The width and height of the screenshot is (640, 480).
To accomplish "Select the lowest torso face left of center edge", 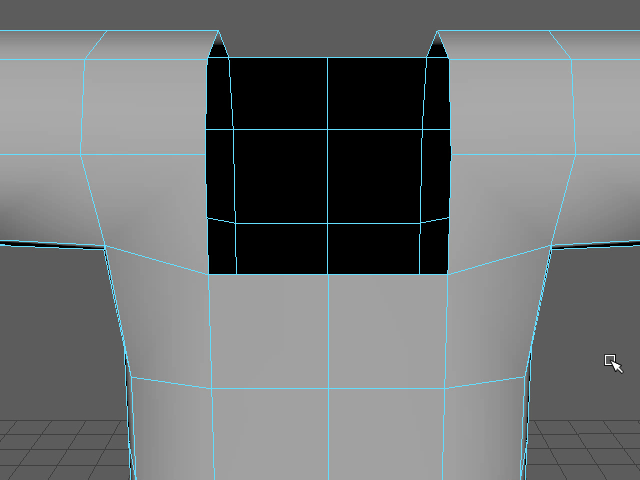I will click(x=270, y=435).
